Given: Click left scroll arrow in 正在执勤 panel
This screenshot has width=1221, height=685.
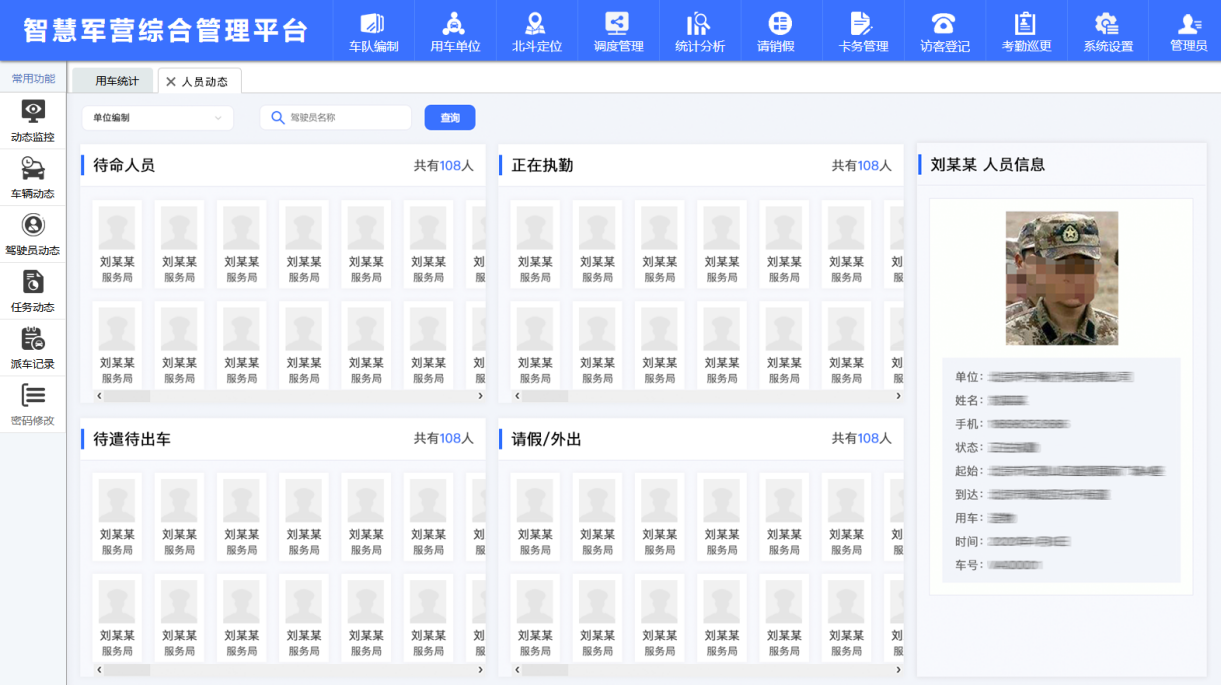Looking at the screenshot, I should click(517, 396).
